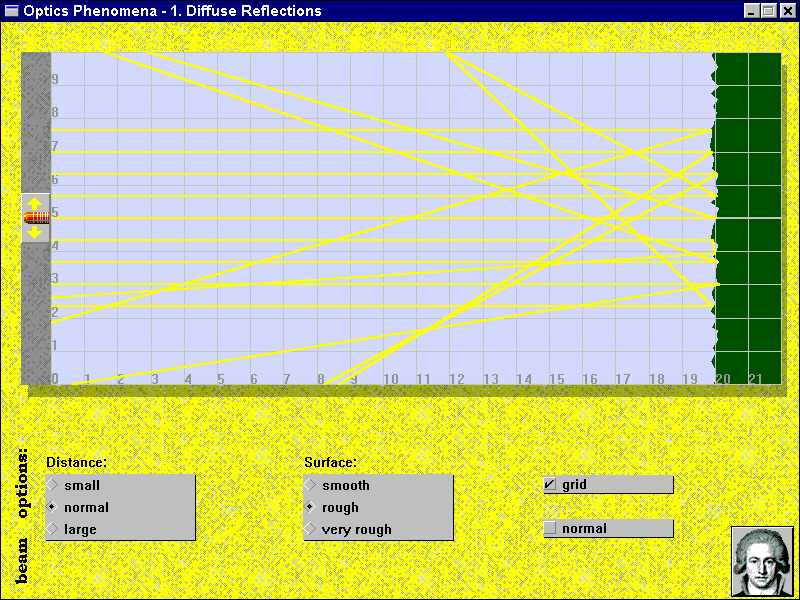The height and width of the screenshot is (600, 800).
Task: Choose the very rough surface
Action: click(x=313, y=529)
